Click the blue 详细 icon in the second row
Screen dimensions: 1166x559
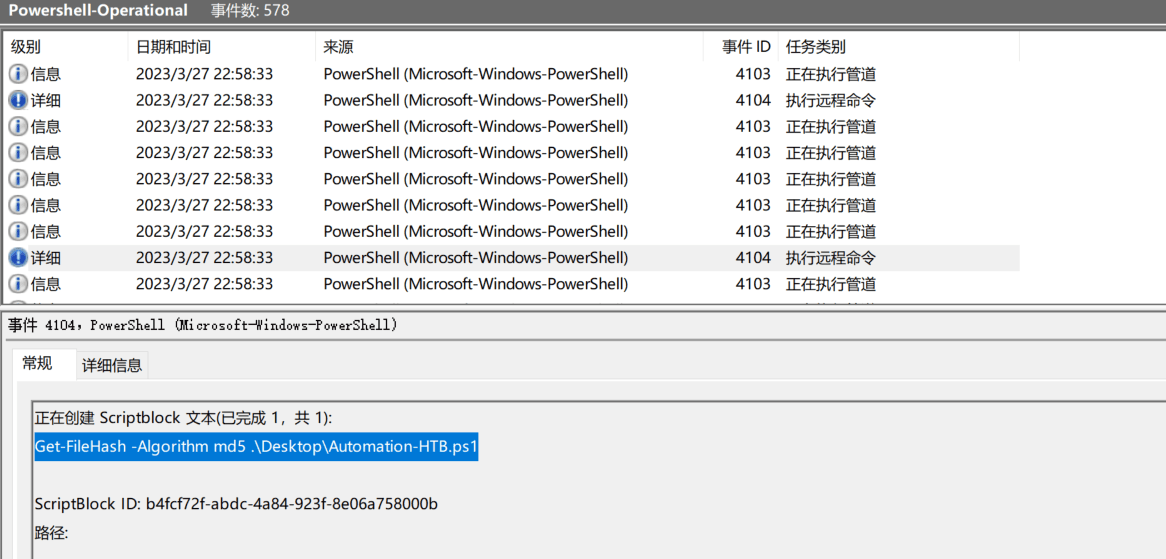[x=18, y=100]
